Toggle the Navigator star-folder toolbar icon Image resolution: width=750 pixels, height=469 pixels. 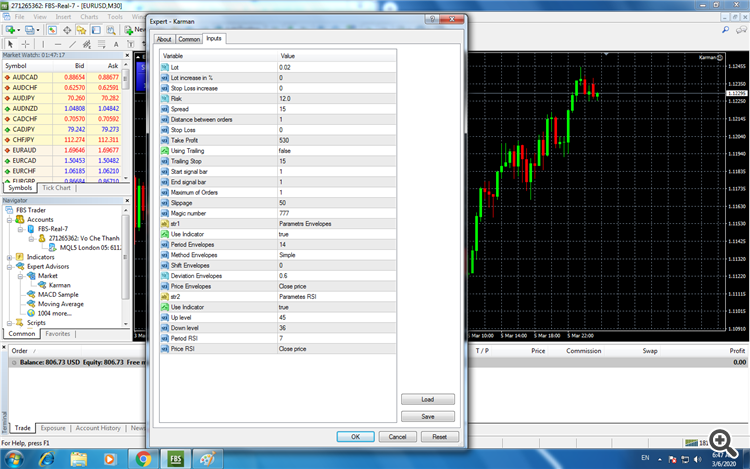coord(81,30)
